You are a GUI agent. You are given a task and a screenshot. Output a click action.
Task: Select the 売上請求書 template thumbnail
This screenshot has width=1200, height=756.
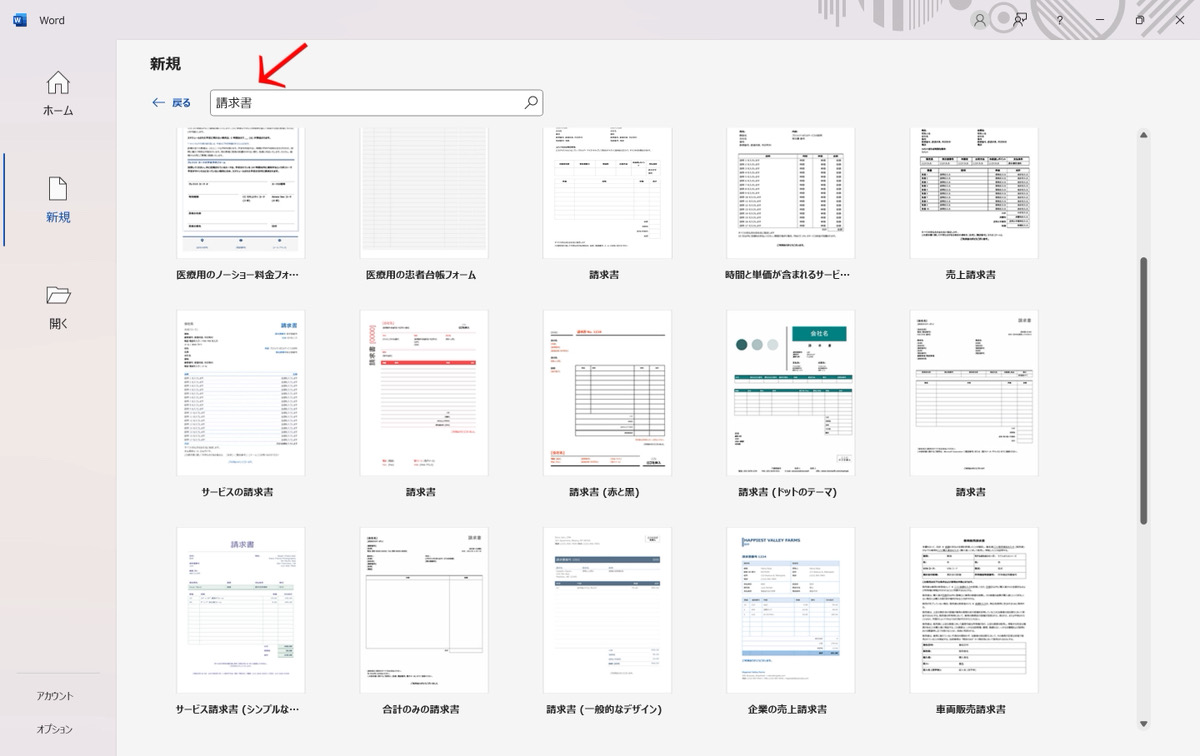tap(974, 193)
